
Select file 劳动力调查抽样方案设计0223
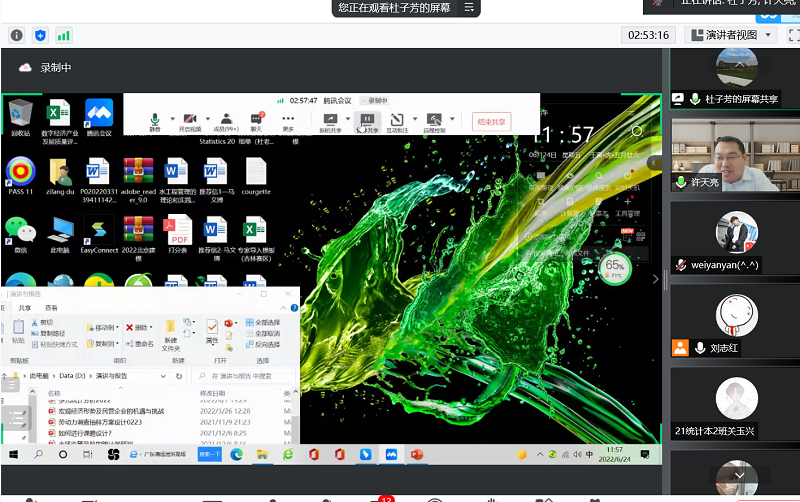[100, 422]
